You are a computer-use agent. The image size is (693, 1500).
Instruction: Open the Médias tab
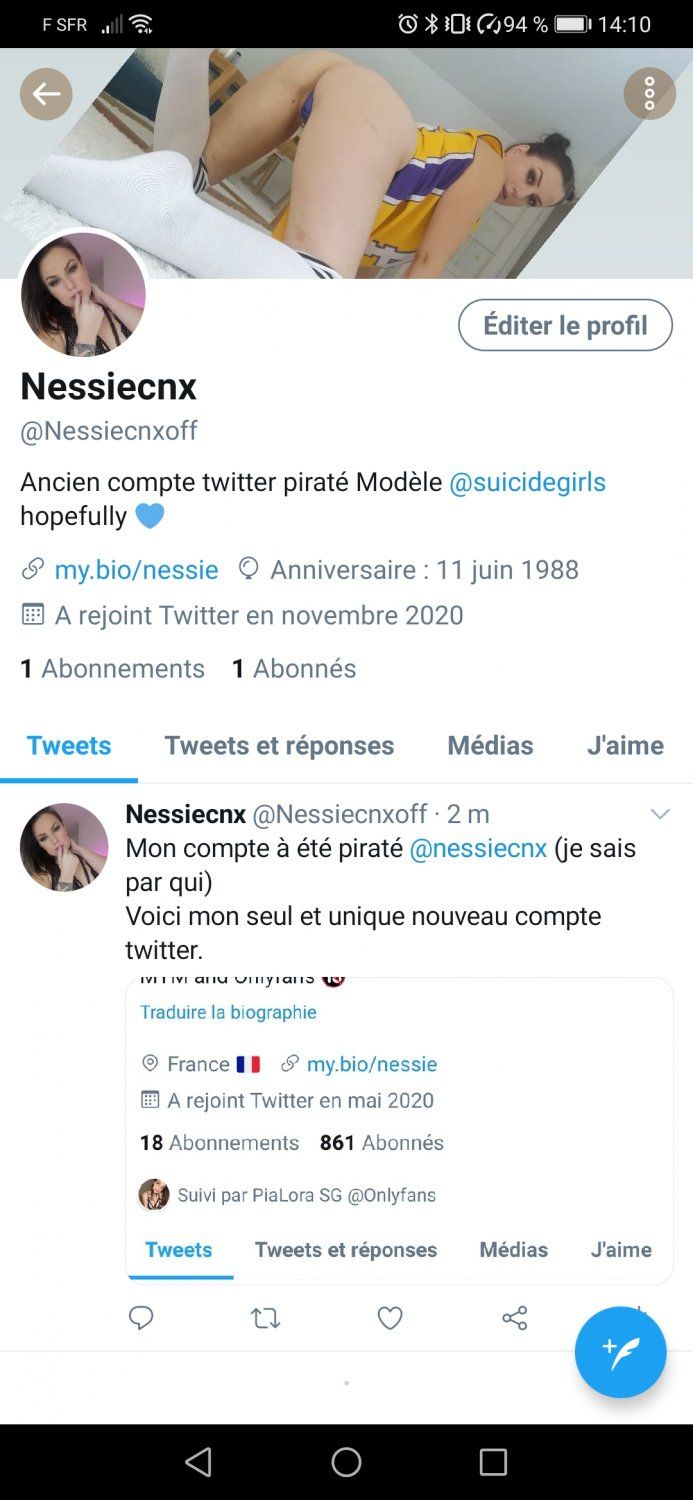(x=490, y=746)
